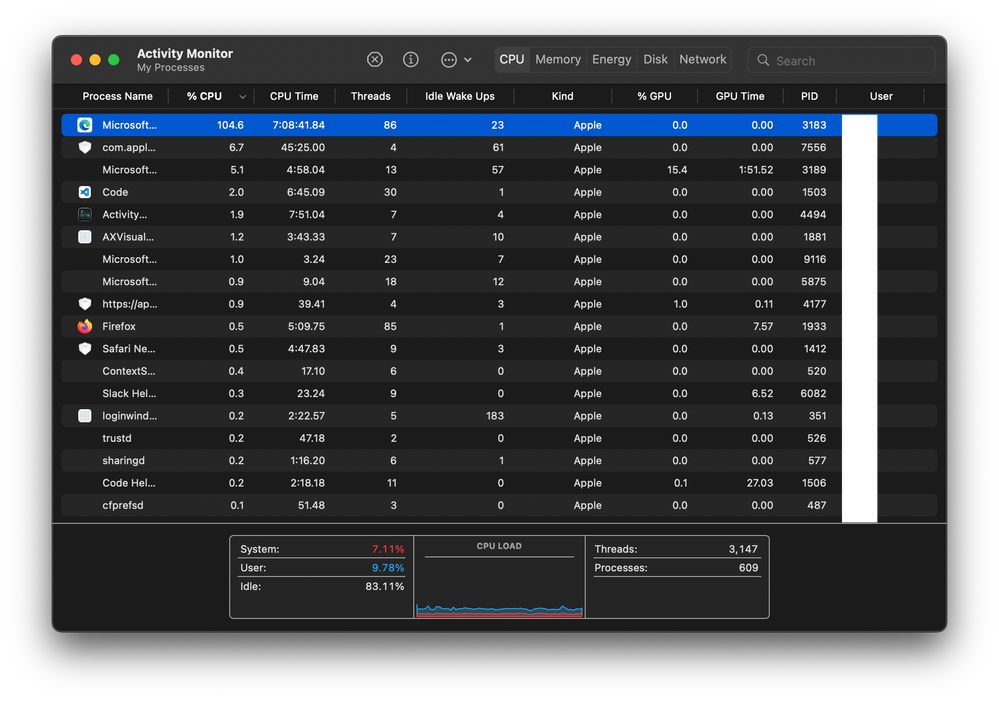Click the 104.6 CPU value
Screen dimensions: 999x701
pos(230,125)
